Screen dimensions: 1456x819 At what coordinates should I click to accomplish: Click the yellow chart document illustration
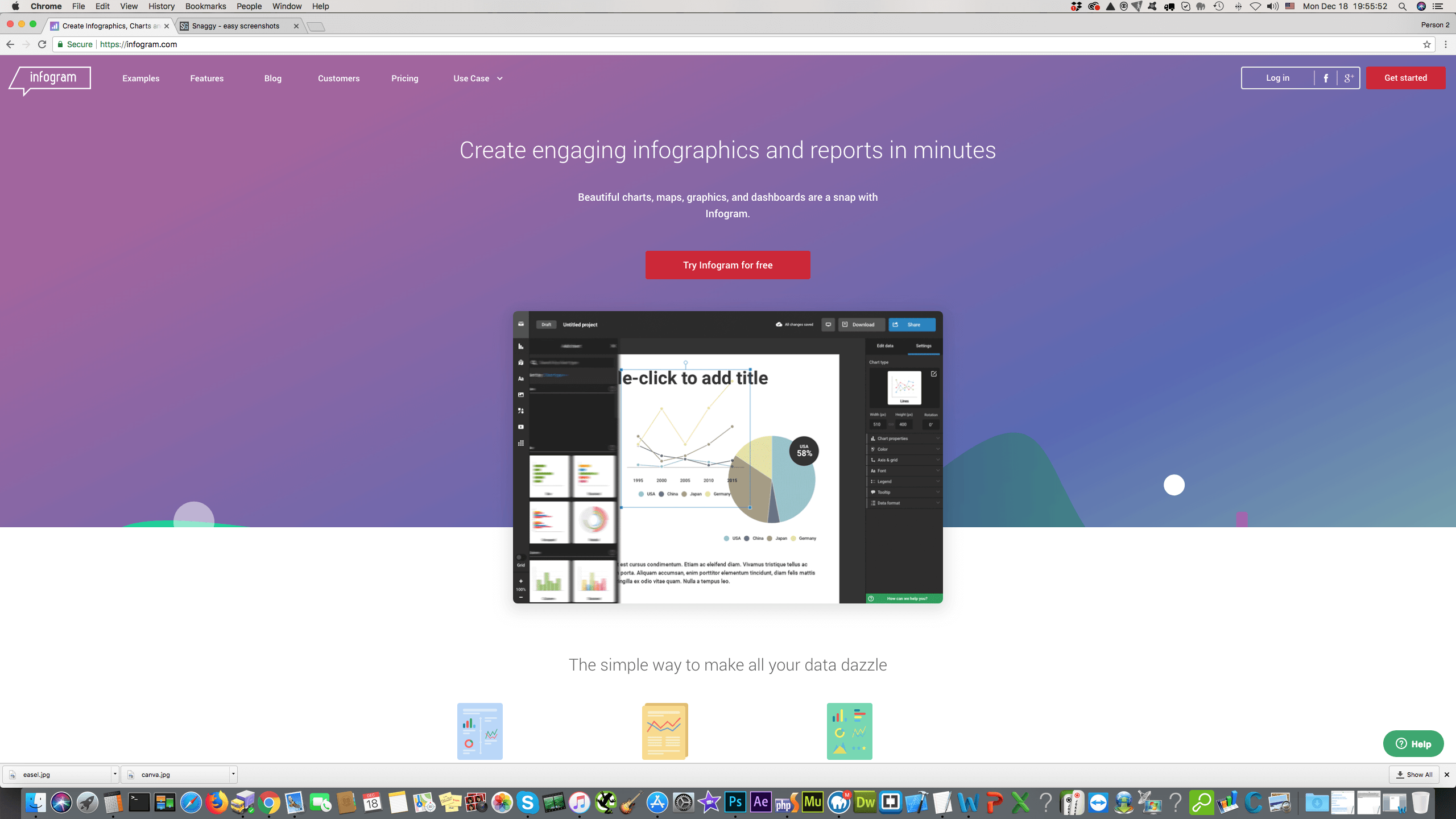(665, 731)
